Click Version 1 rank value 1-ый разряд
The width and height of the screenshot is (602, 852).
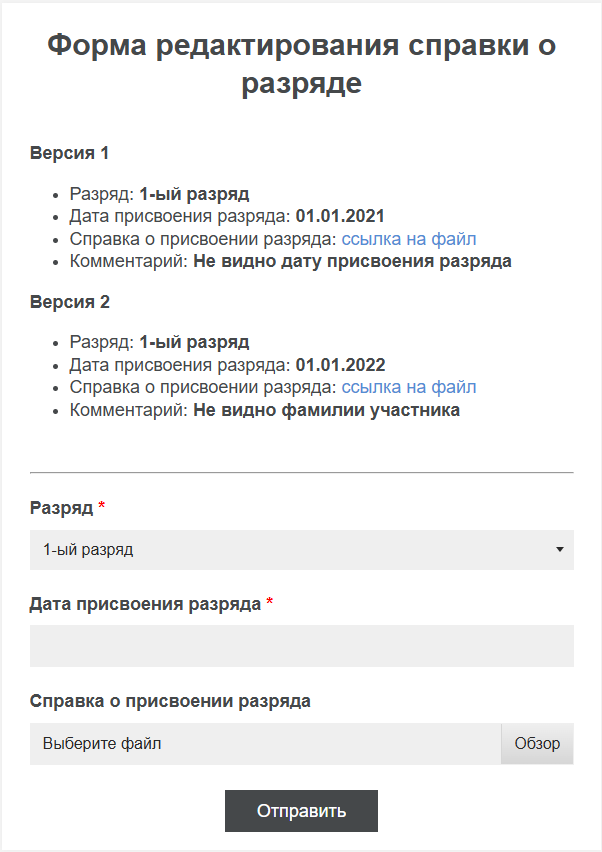[x=194, y=194]
